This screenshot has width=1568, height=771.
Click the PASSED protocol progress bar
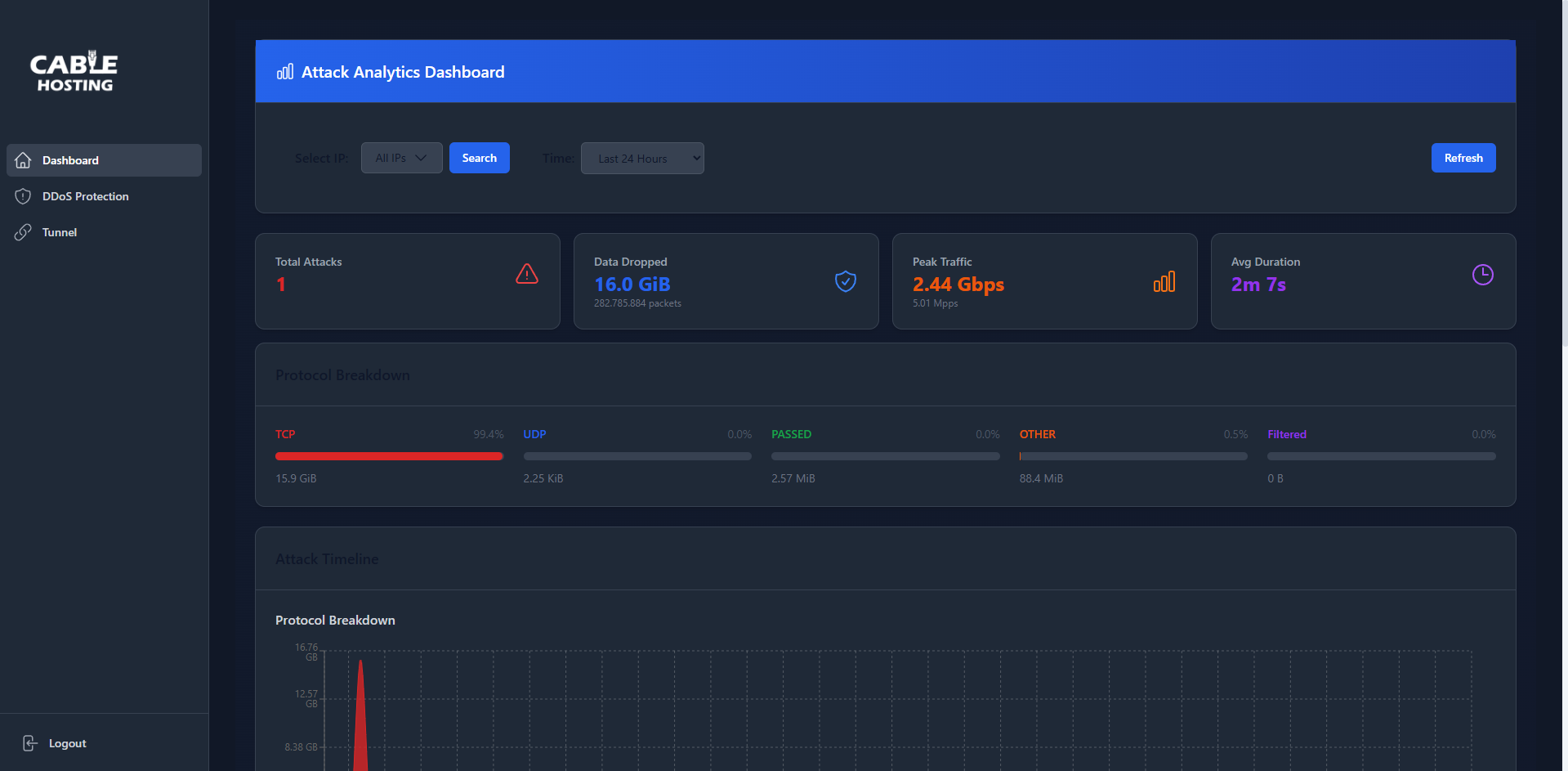coord(886,456)
